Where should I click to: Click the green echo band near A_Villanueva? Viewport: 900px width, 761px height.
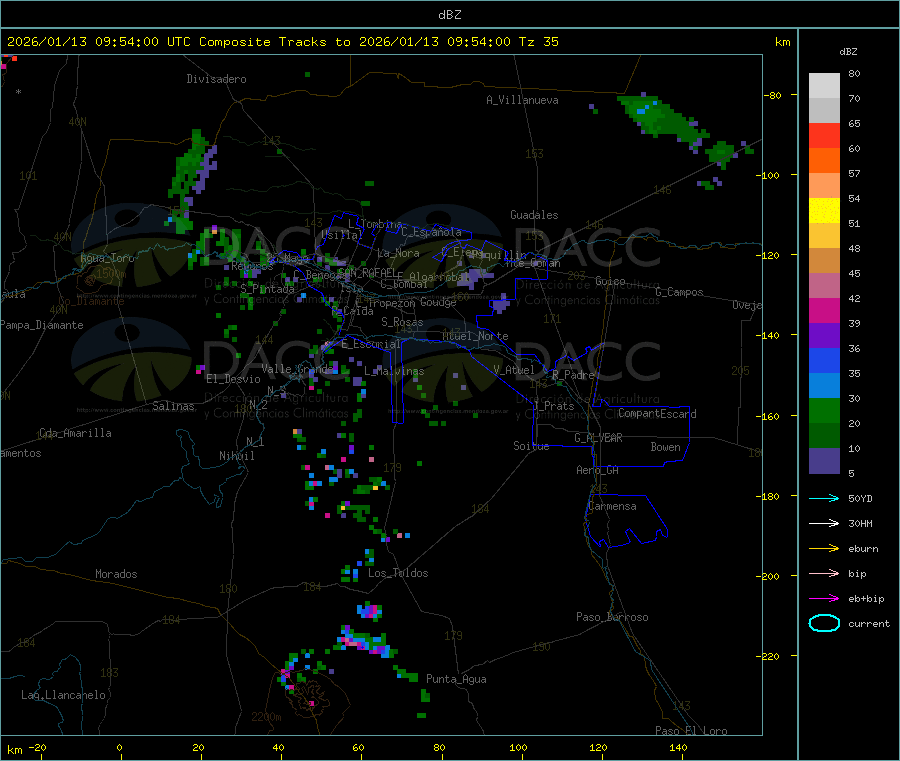tap(663, 119)
